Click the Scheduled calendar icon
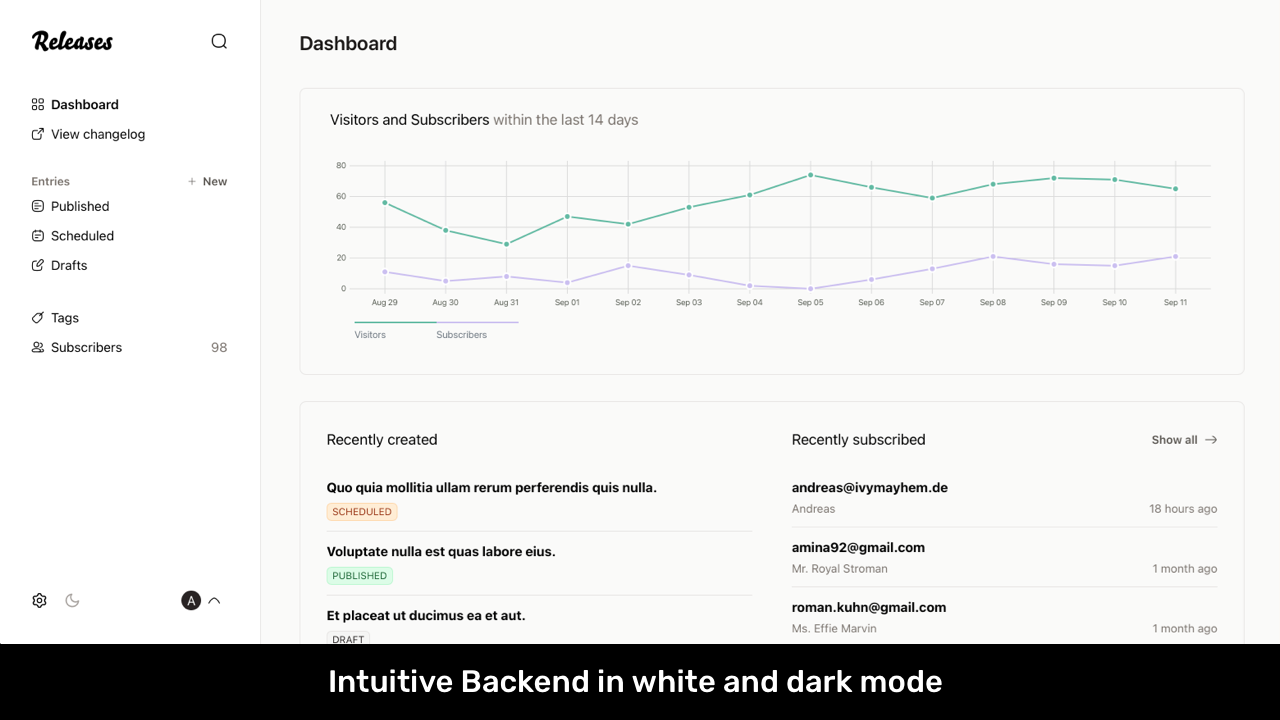 click(38, 236)
